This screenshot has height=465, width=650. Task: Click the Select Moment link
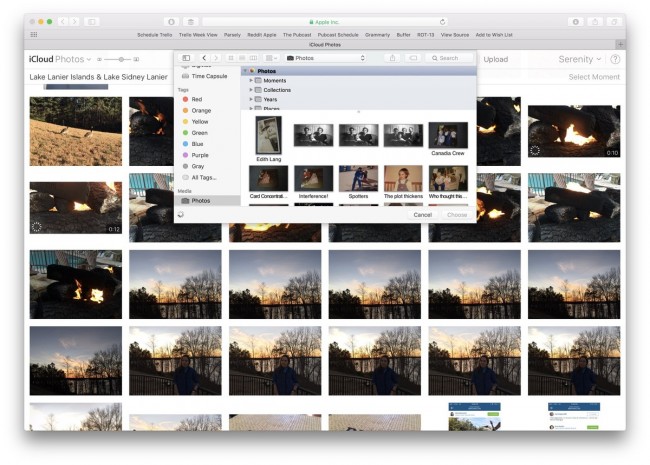click(x=593, y=77)
